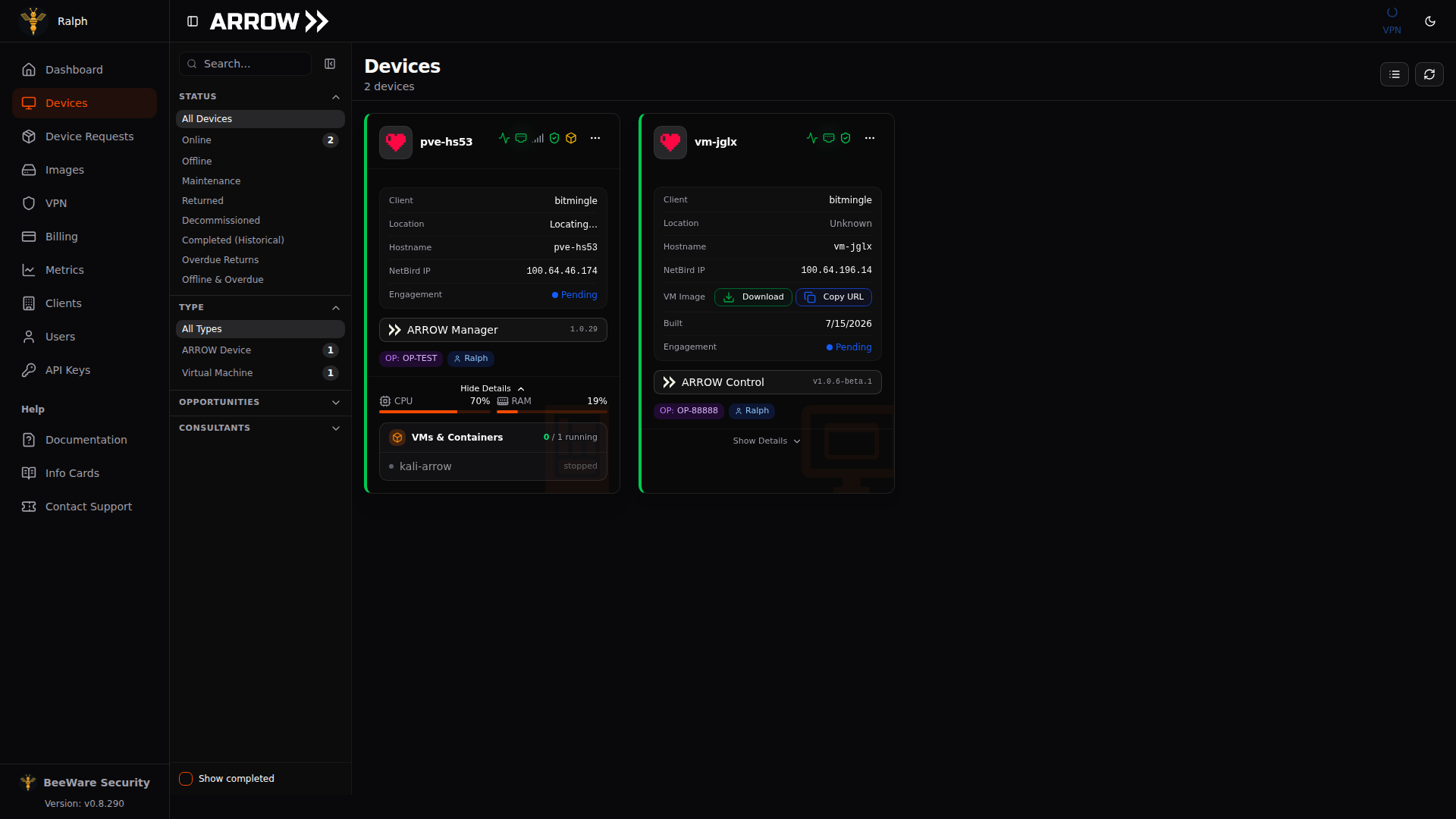Image resolution: width=1456 pixels, height=819 pixels.
Task: Click the Documentation file icon
Action: tap(29, 440)
